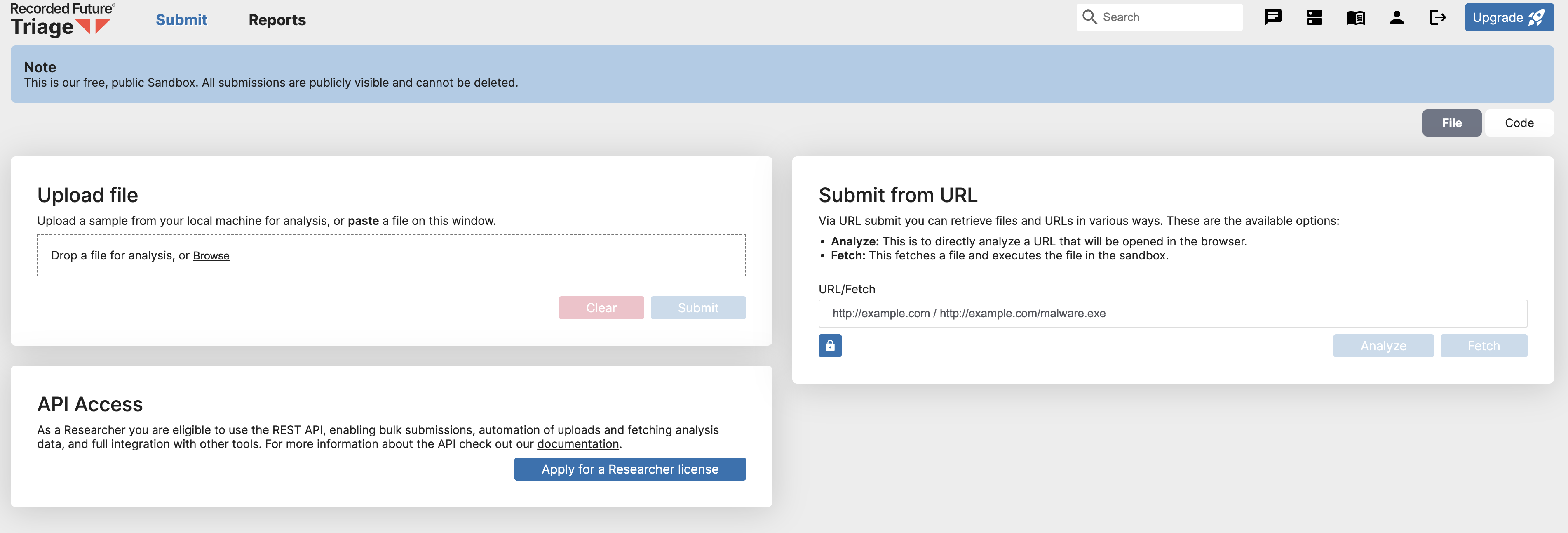
Task: Toggle the lock privacy icon
Action: [x=830, y=346]
